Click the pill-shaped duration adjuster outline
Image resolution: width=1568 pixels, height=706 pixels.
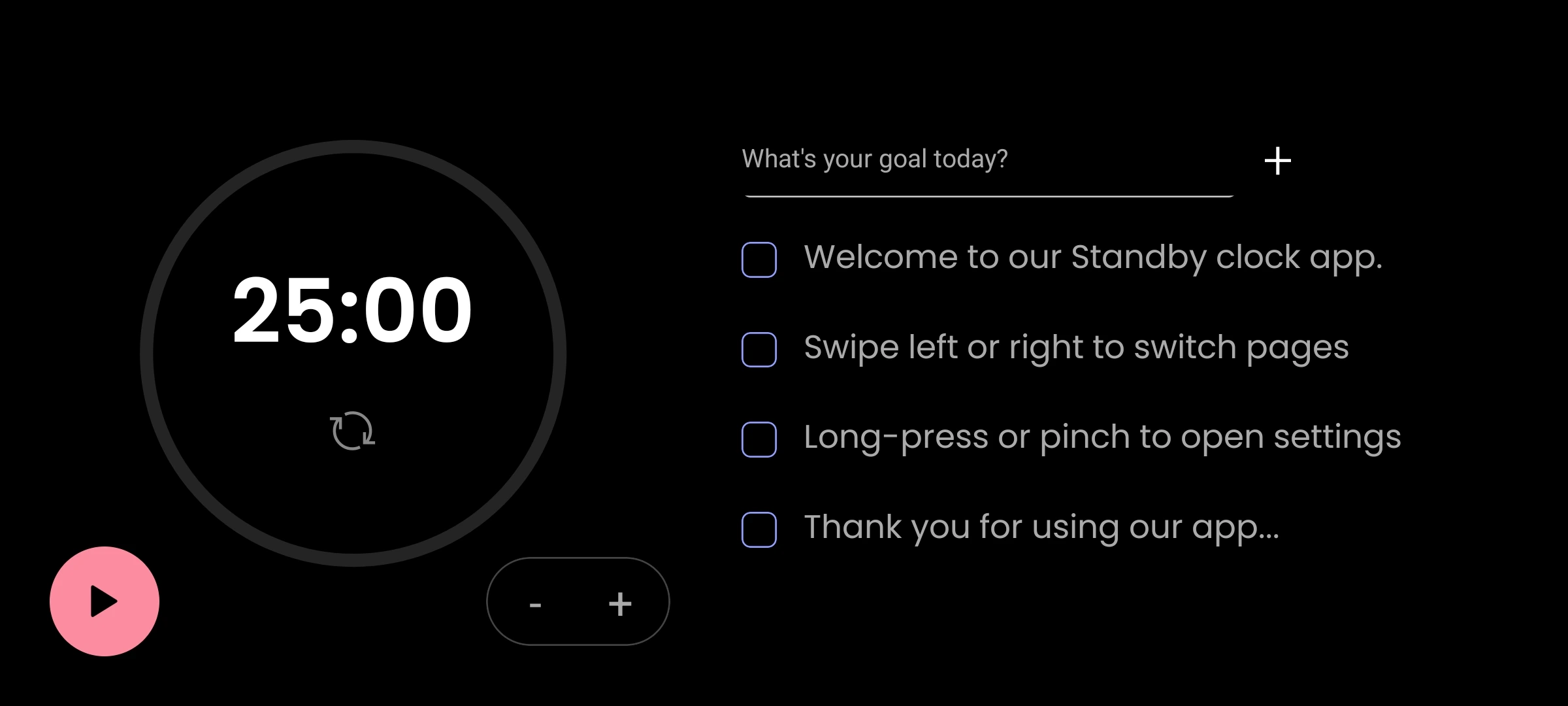[578, 560]
